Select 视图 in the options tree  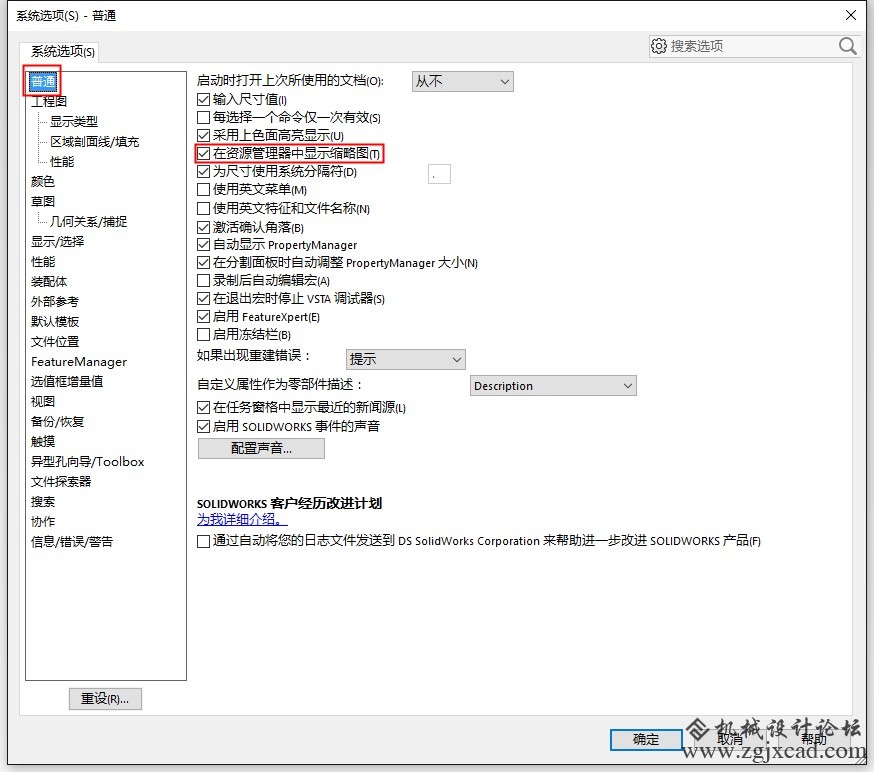pyautogui.click(x=43, y=402)
